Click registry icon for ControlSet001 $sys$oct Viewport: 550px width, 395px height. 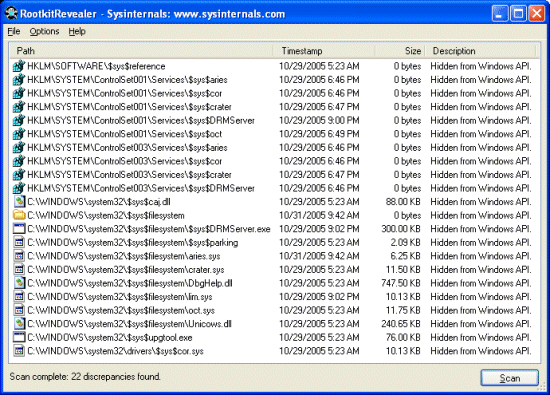(19, 134)
